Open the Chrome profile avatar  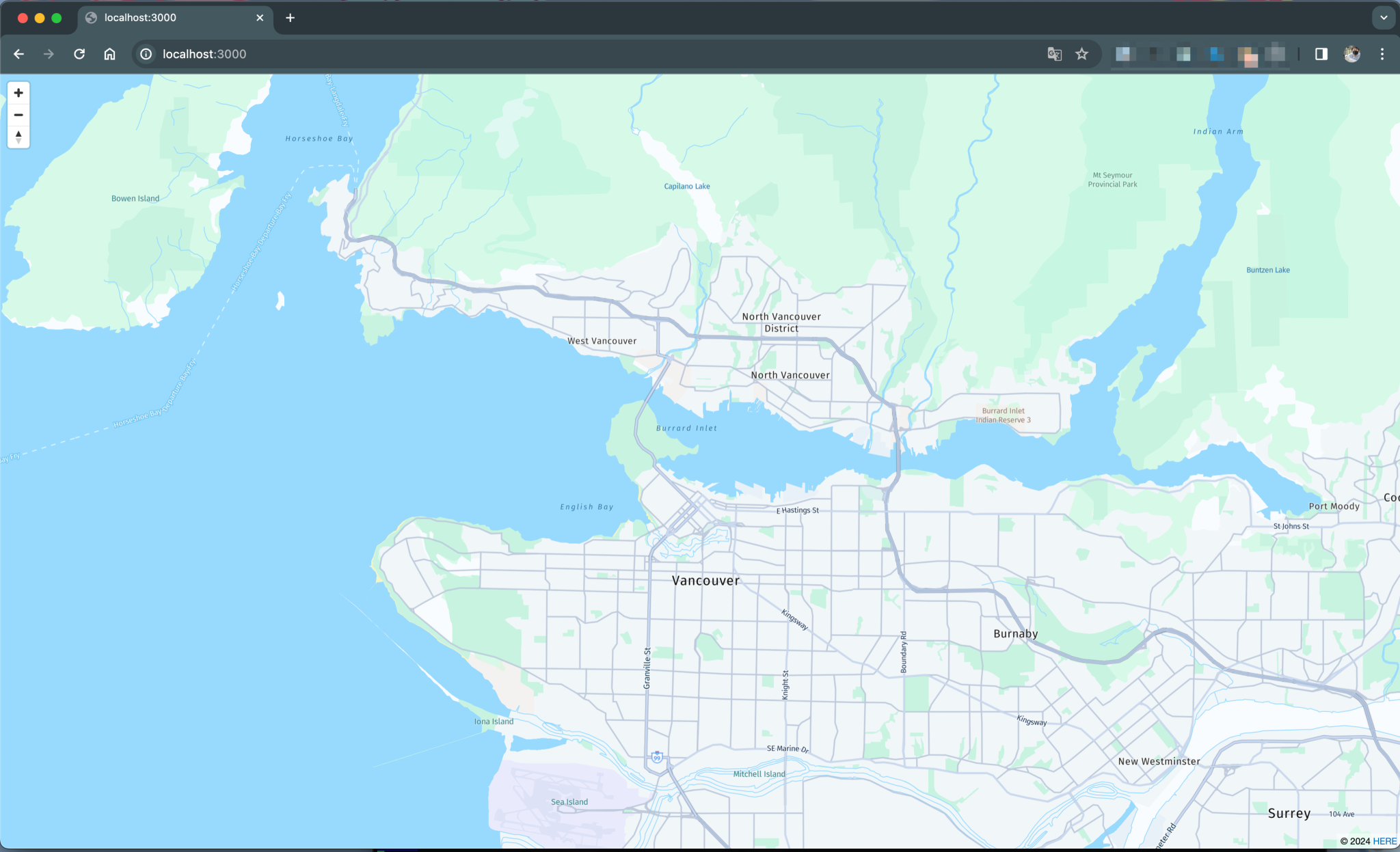(x=1351, y=54)
